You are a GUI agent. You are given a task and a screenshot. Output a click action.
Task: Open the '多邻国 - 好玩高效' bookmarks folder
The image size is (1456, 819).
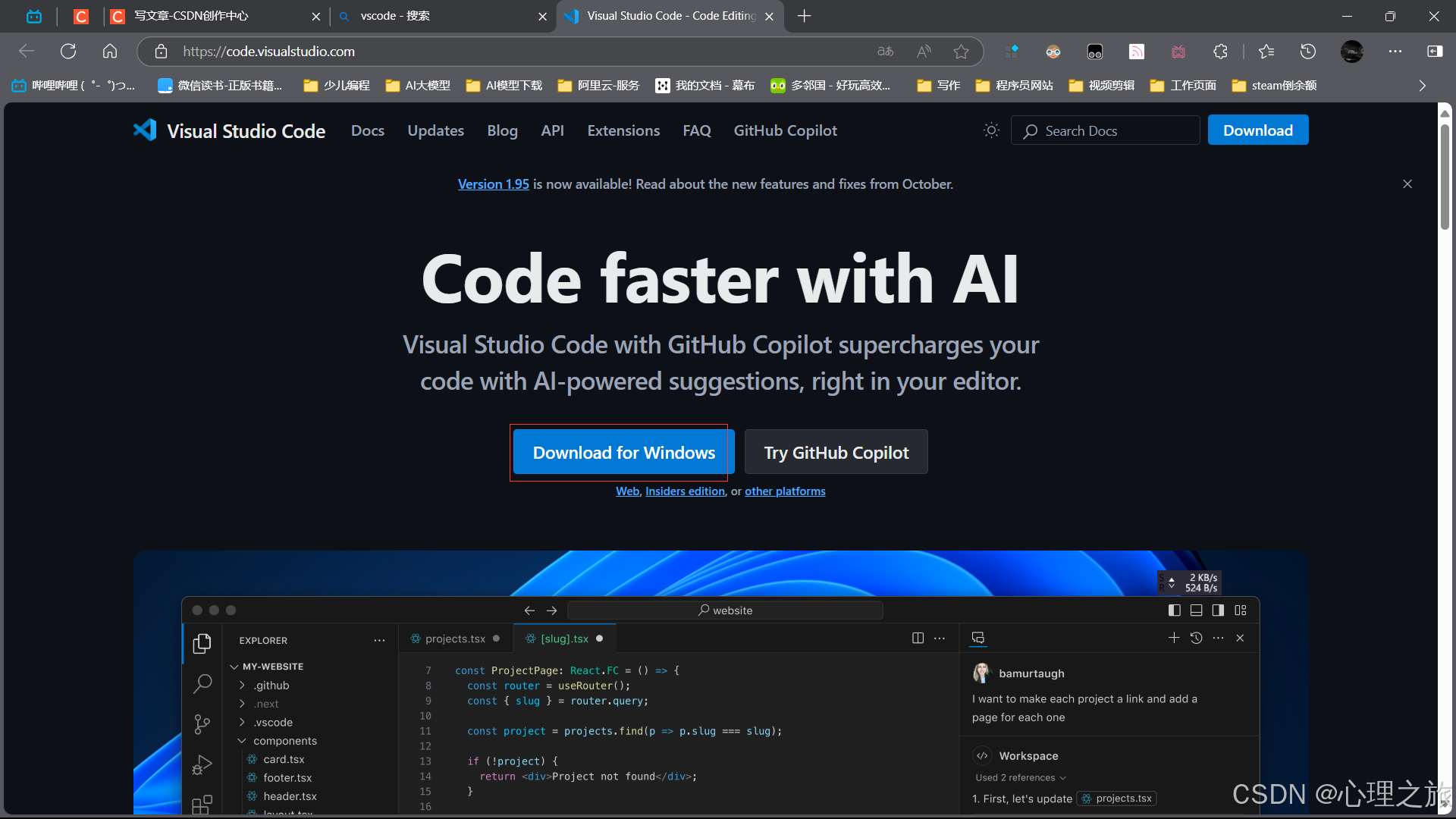coord(830,86)
